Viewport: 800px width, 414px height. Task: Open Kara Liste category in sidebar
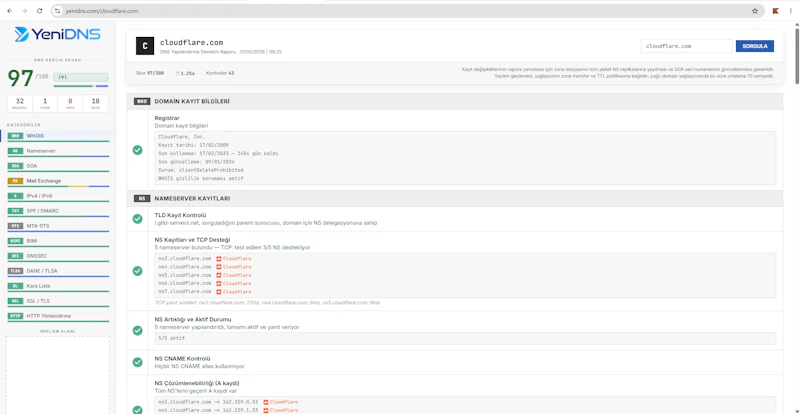[58, 286]
